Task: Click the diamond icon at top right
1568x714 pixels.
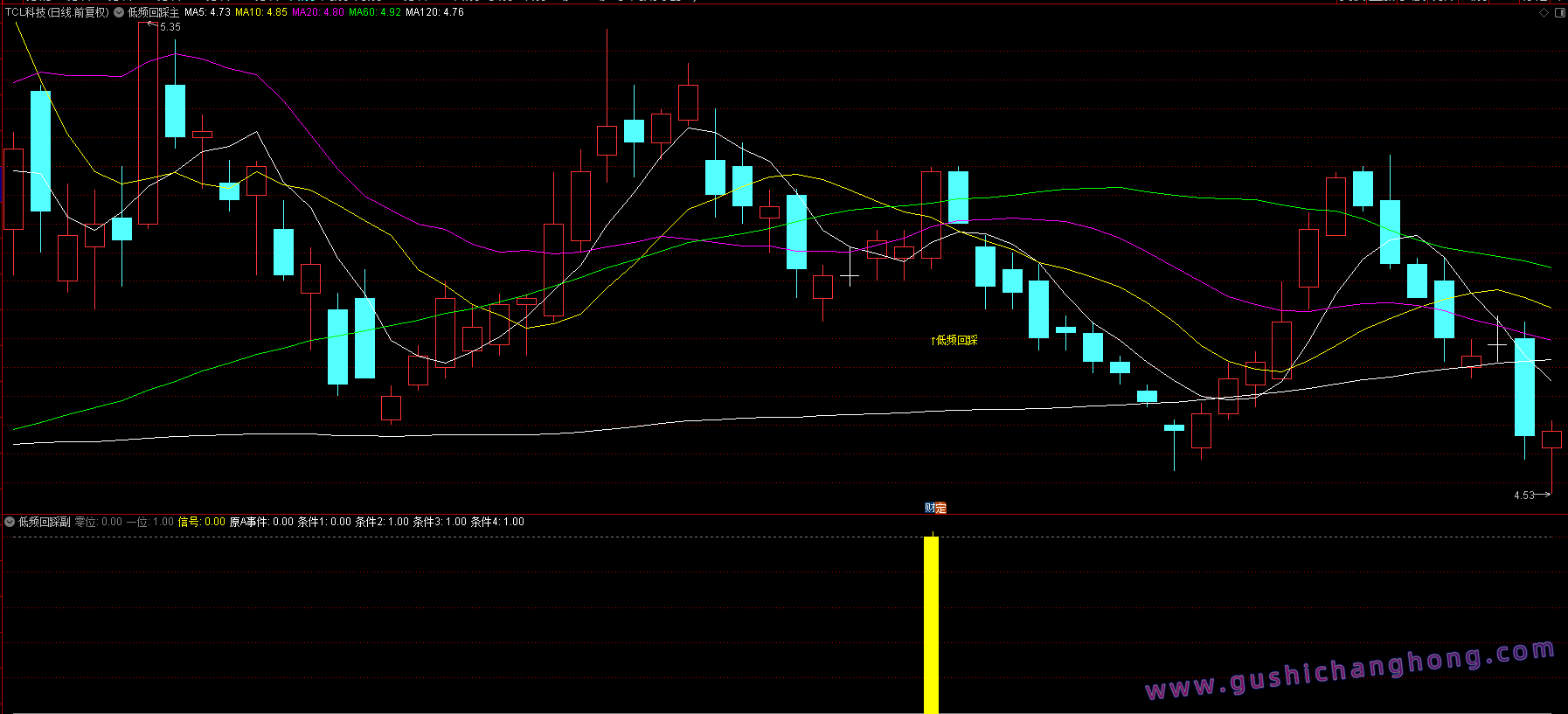Action: point(1544,12)
